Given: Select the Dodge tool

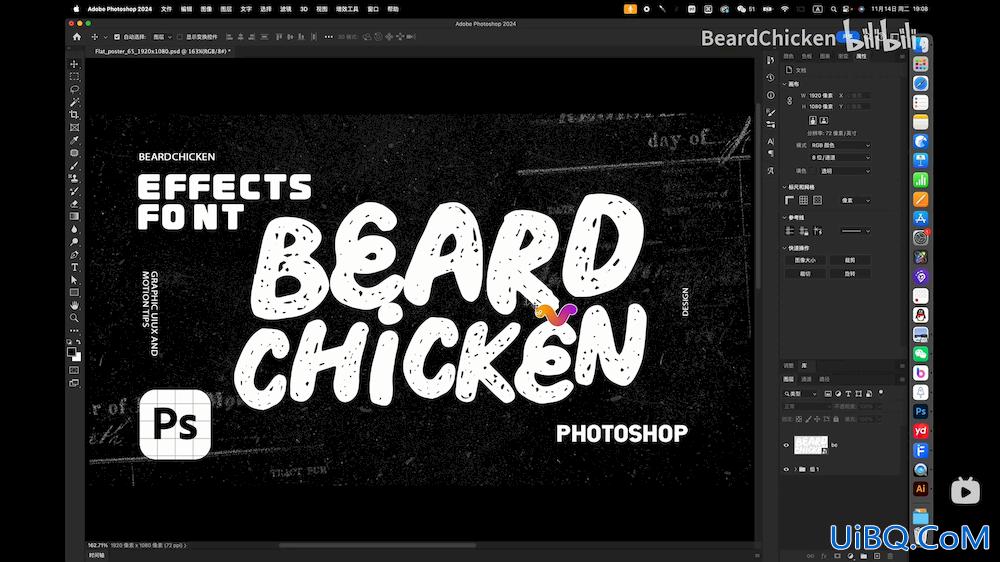Looking at the screenshot, I should click(75, 242).
